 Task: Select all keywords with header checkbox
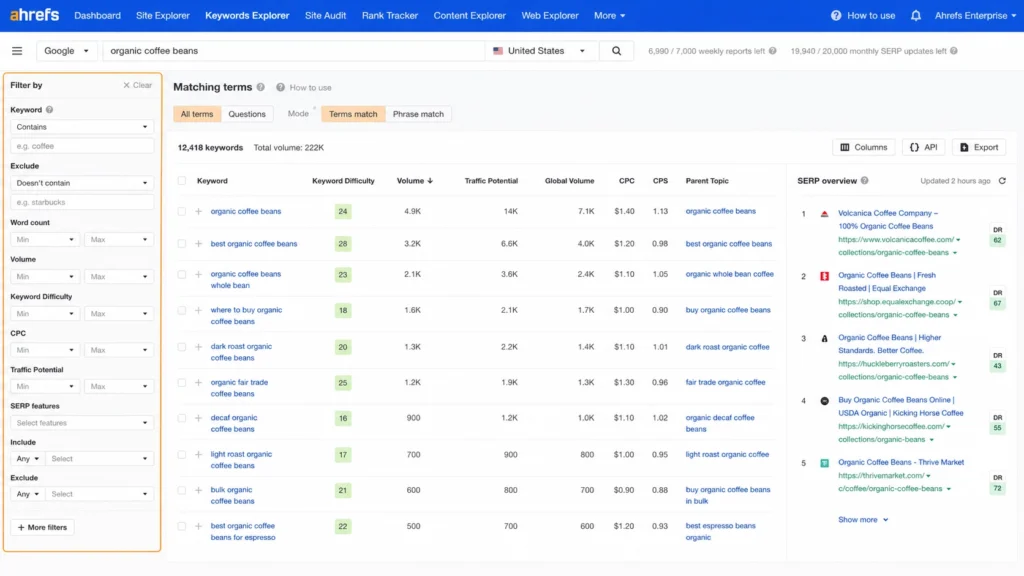coord(182,181)
